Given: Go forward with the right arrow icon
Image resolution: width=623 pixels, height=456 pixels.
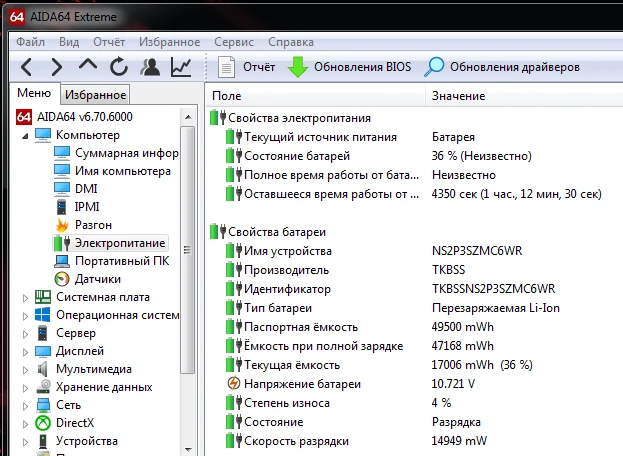Looking at the screenshot, I should 57,67.
